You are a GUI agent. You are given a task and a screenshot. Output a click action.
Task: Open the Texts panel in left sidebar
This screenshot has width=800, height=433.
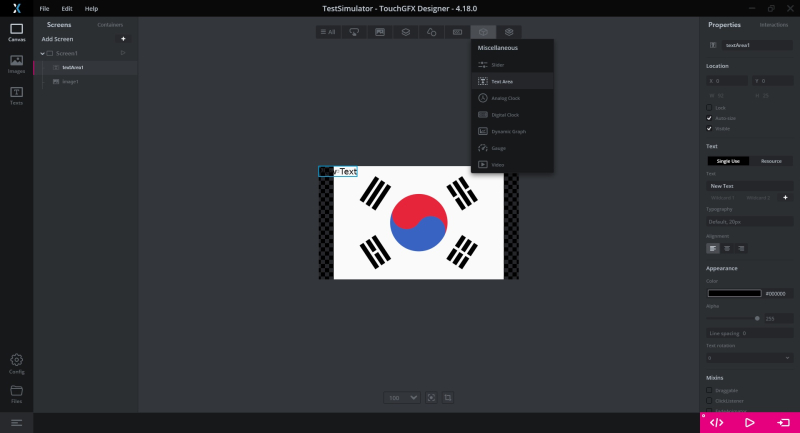click(x=16, y=96)
